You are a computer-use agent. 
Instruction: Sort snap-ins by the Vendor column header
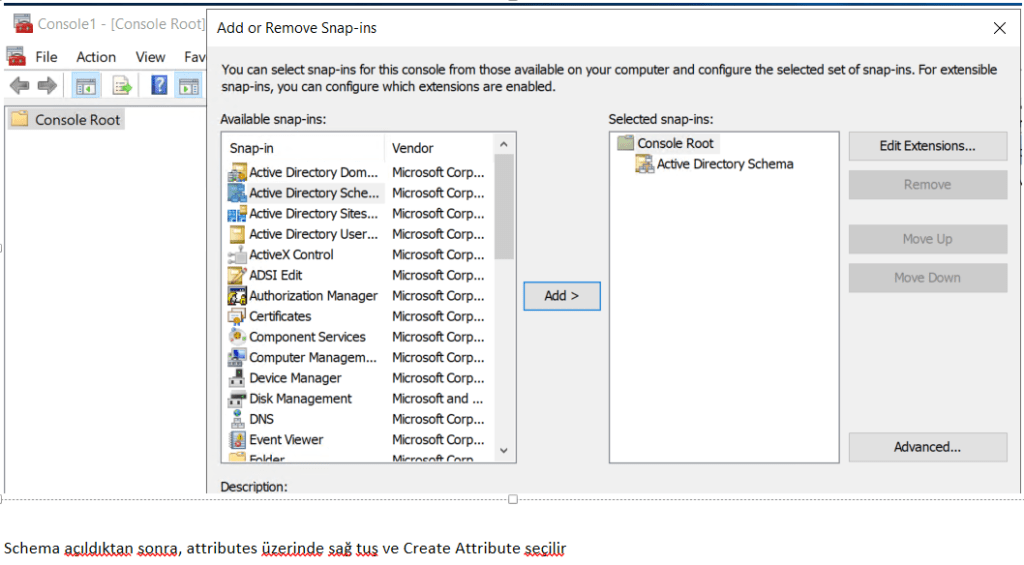point(436,148)
